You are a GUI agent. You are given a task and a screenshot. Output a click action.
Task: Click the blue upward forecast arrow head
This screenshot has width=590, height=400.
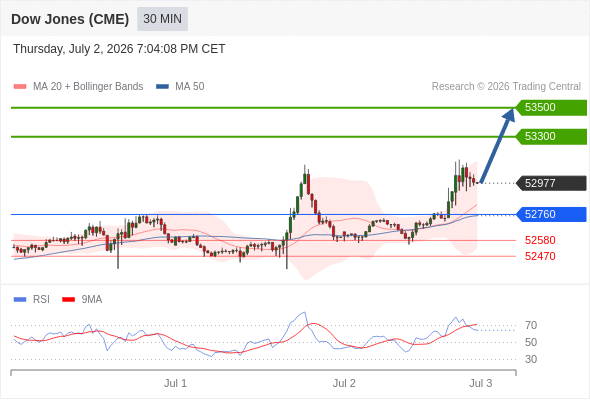click(x=509, y=114)
